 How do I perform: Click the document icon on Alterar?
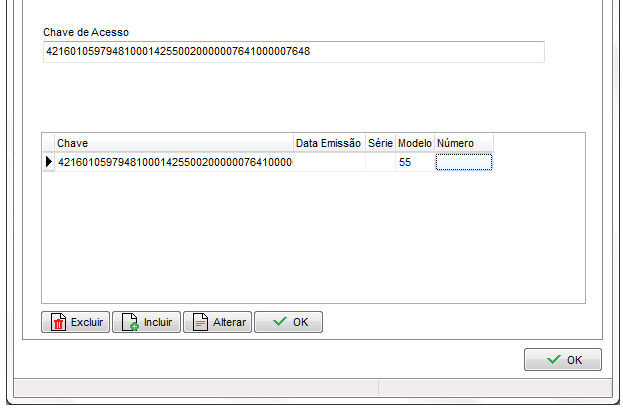click(200, 323)
